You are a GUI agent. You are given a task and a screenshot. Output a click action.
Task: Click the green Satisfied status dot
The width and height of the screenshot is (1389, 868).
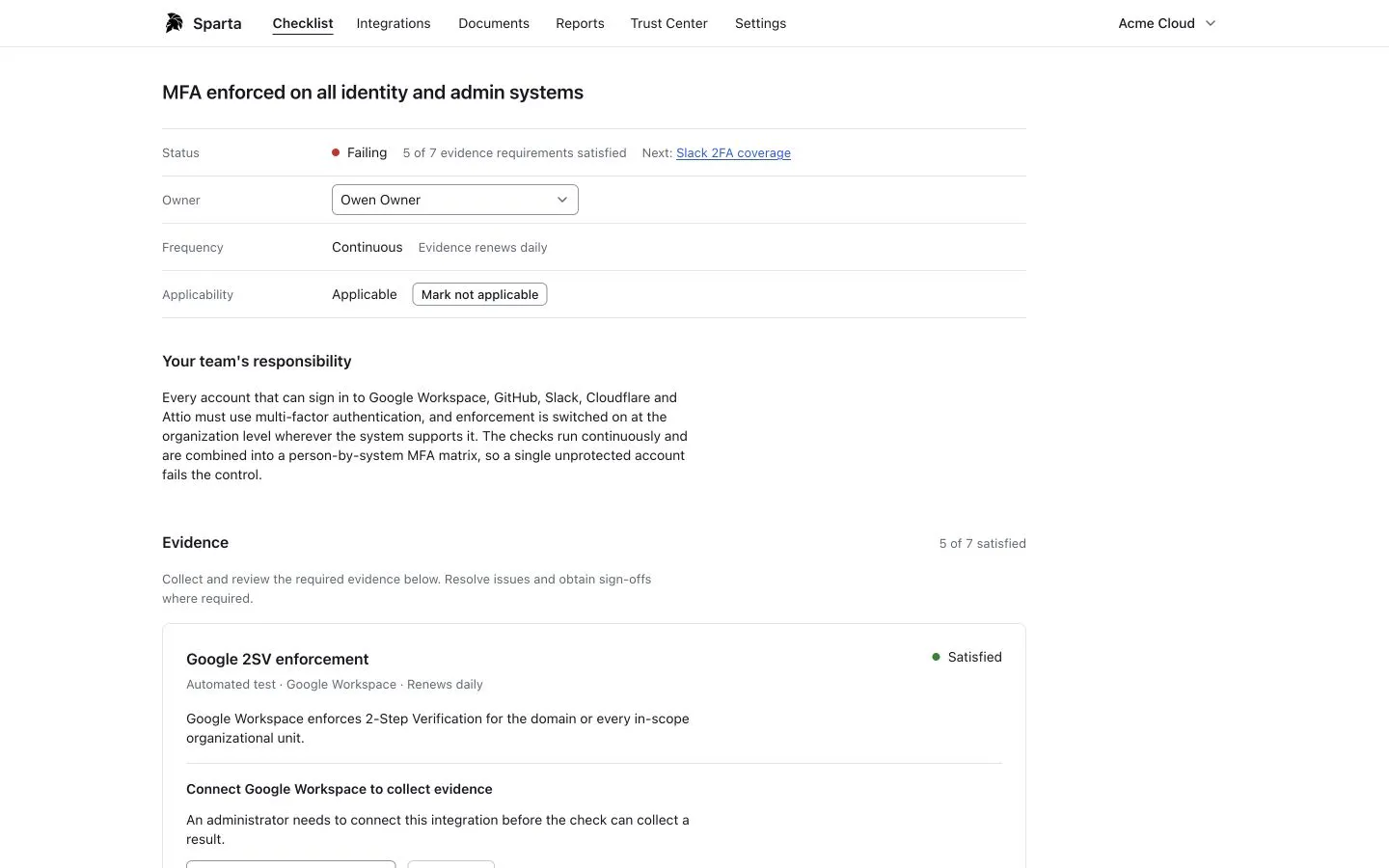[936, 657]
